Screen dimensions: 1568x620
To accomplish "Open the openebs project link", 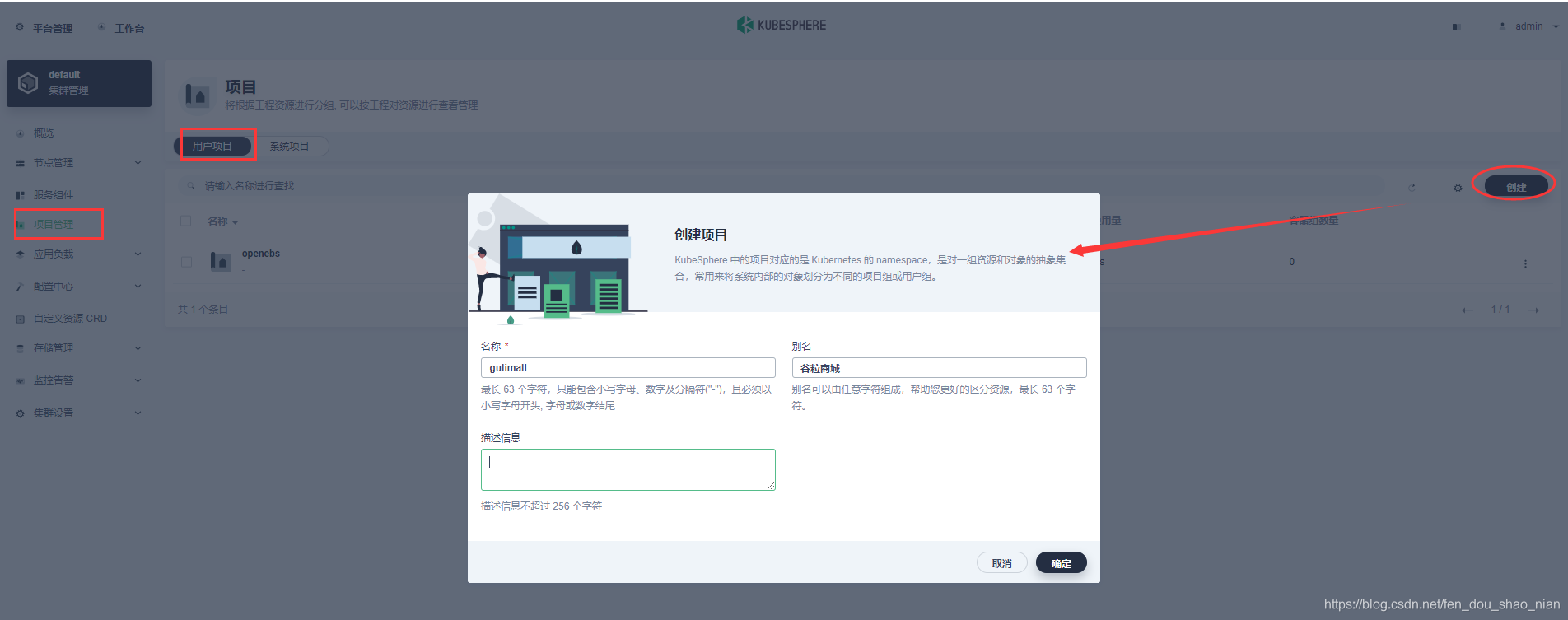I will tap(260, 254).
